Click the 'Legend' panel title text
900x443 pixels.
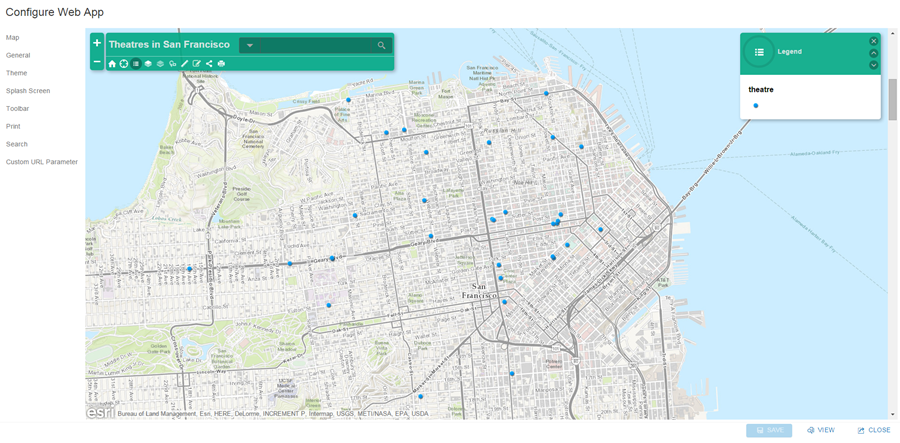[x=790, y=52]
